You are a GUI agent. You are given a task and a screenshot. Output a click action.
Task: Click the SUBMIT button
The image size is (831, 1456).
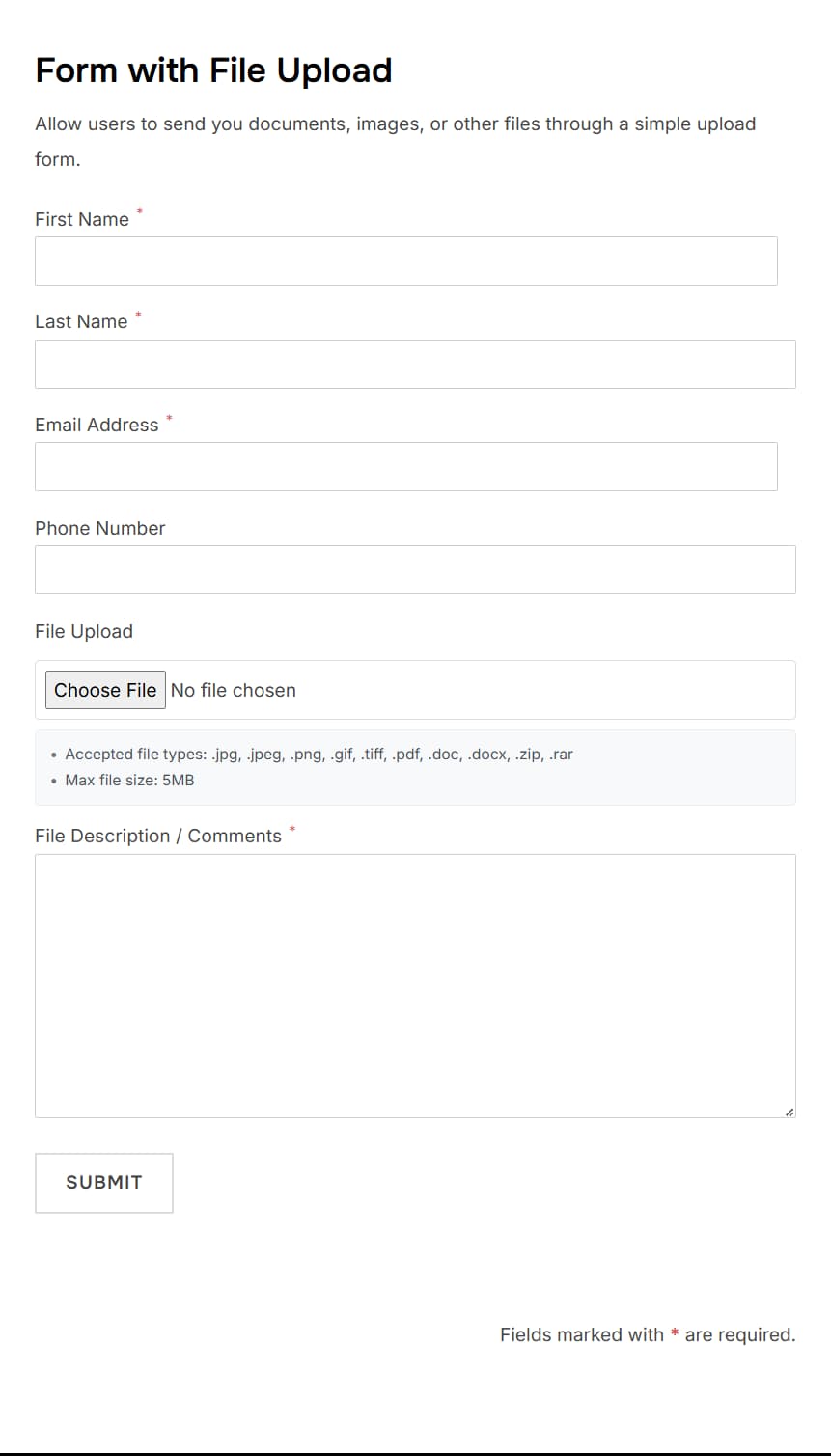tap(103, 1182)
